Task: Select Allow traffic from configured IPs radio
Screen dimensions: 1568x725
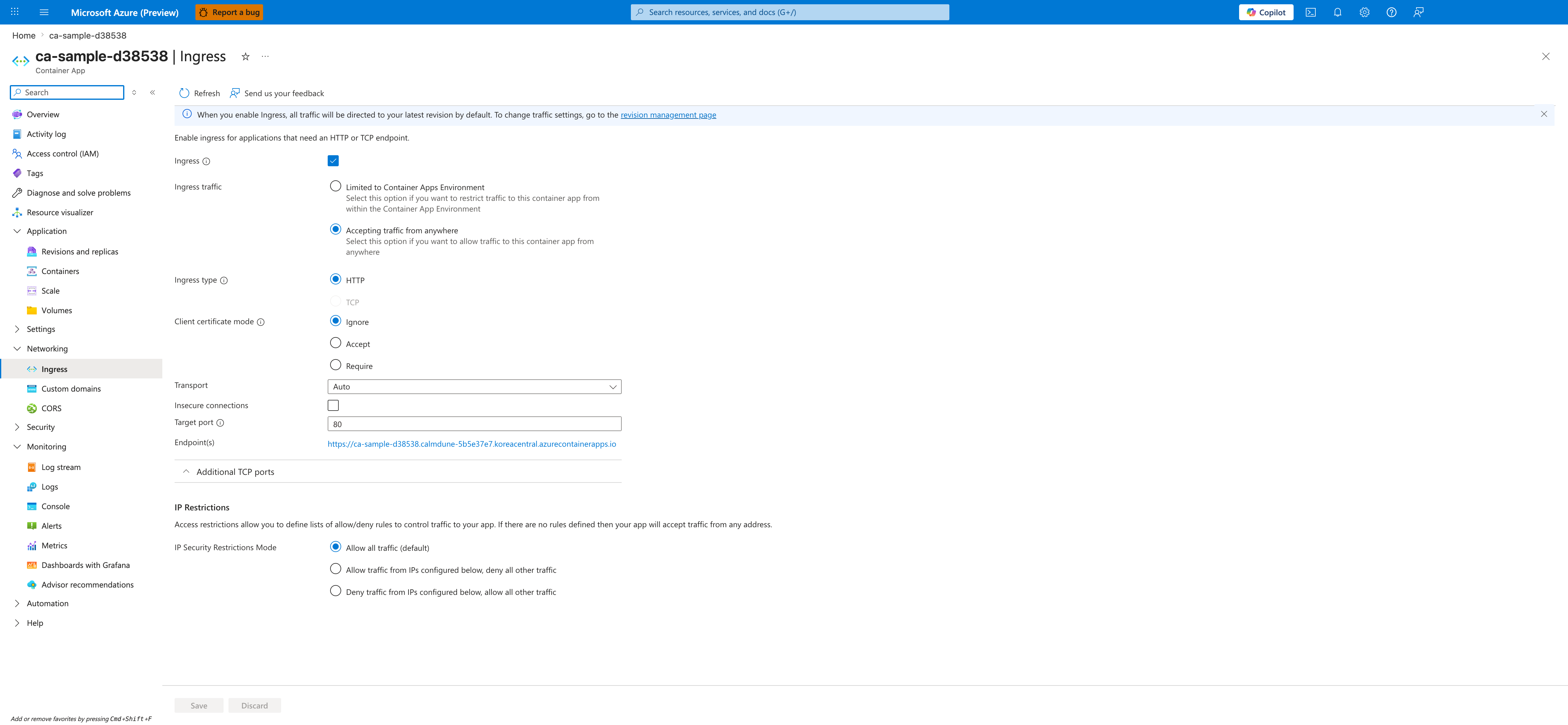Action: 335,569
